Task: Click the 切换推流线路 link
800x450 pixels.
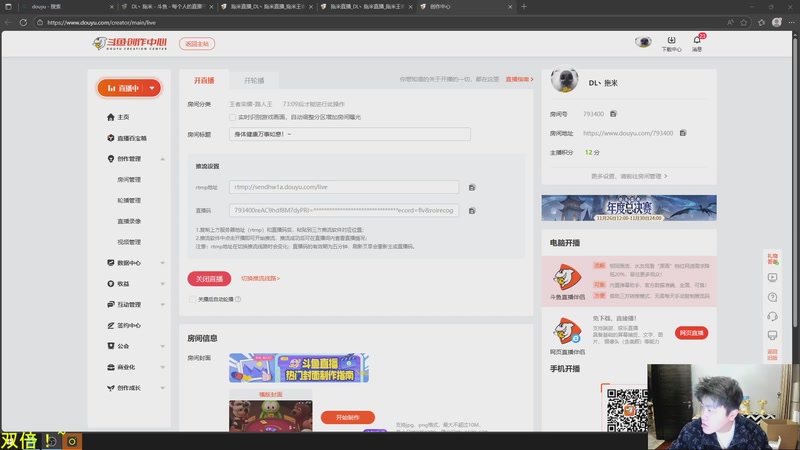Action: click(x=260, y=279)
